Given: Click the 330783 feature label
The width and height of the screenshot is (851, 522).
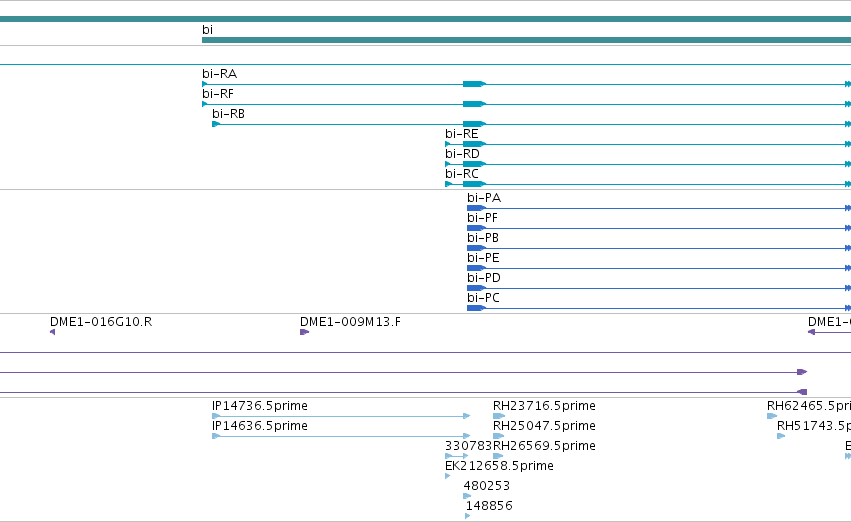Looking at the screenshot, I should pos(468,446).
